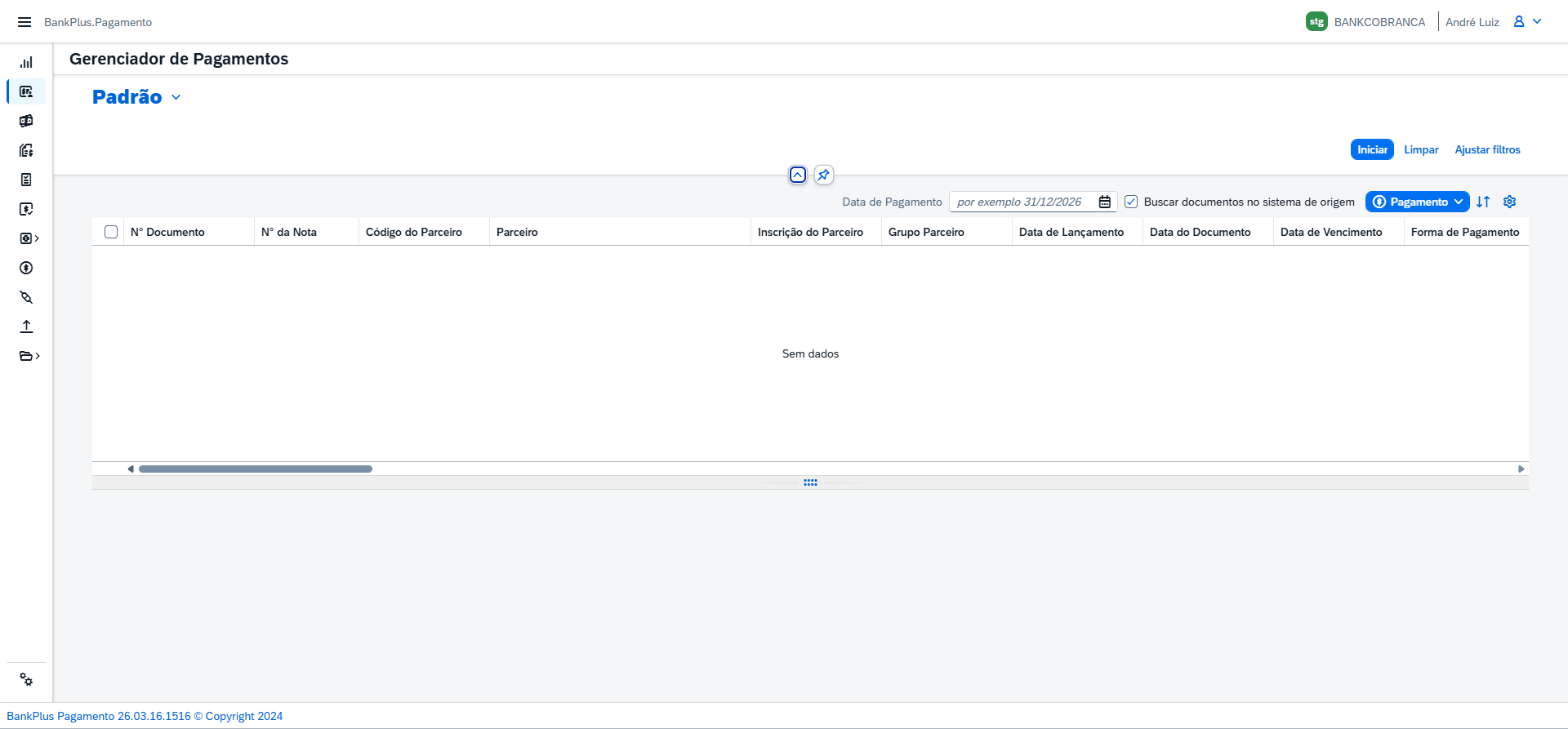
Task: Open table settings with the gear icon
Action: pos(1510,202)
